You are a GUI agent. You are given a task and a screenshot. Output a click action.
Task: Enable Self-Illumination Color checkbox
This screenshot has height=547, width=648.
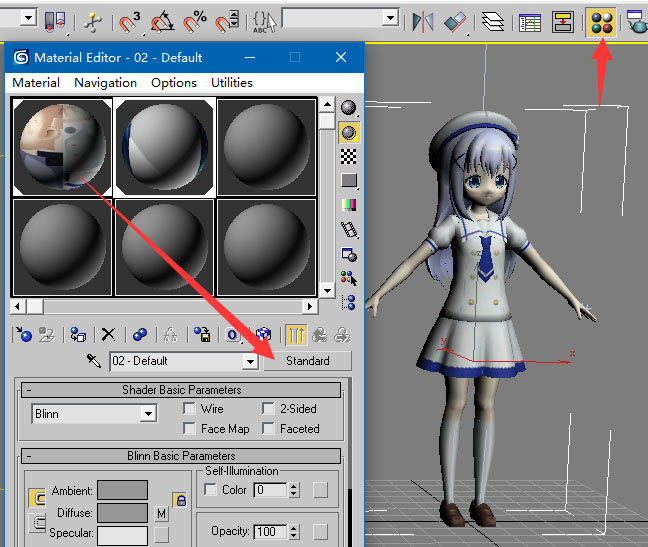click(x=210, y=490)
